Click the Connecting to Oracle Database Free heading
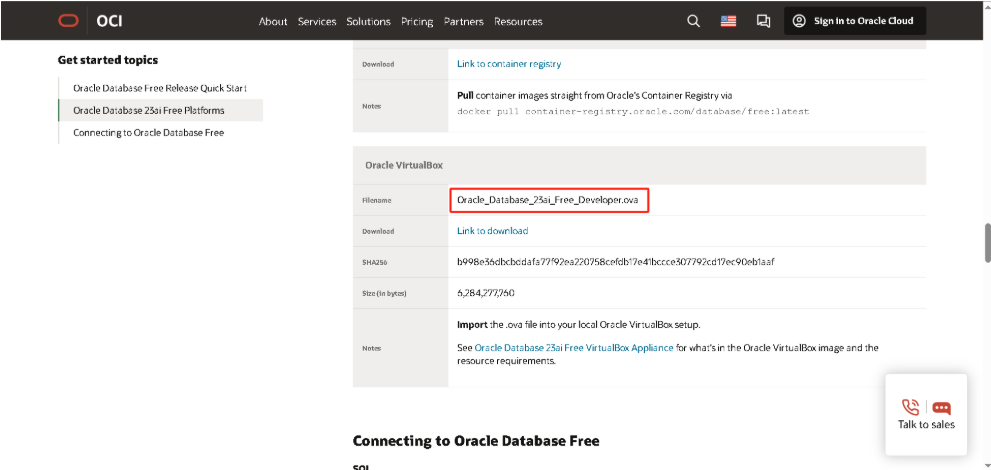Image resolution: width=991 pixels, height=470 pixels. 476,440
